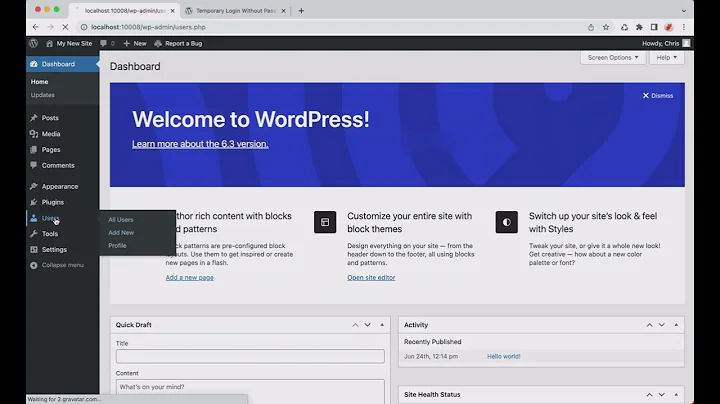The height and width of the screenshot is (404, 720).
Task: Move Site Health Status box down
Action: pyautogui.click(x=662, y=394)
